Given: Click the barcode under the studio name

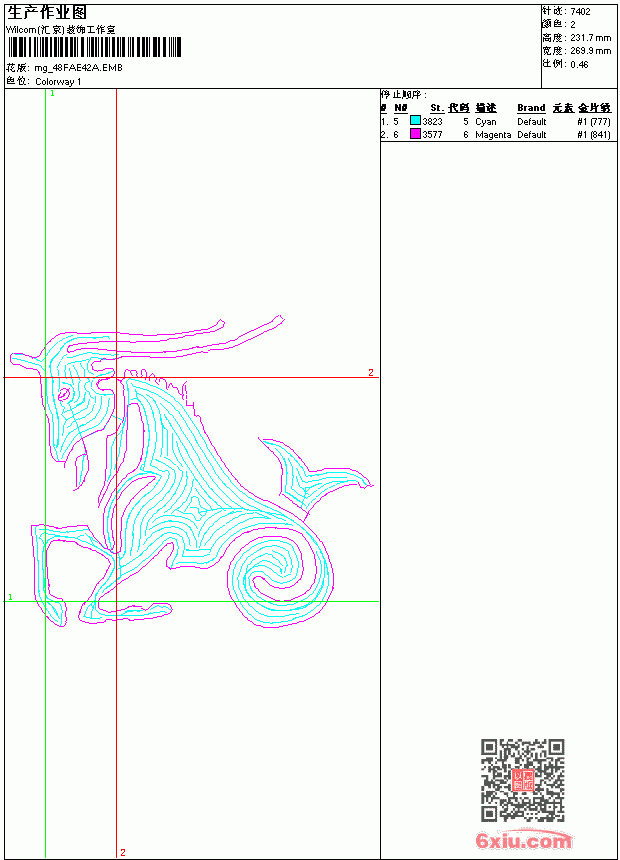Looking at the screenshot, I should pyautogui.click(x=94, y=47).
